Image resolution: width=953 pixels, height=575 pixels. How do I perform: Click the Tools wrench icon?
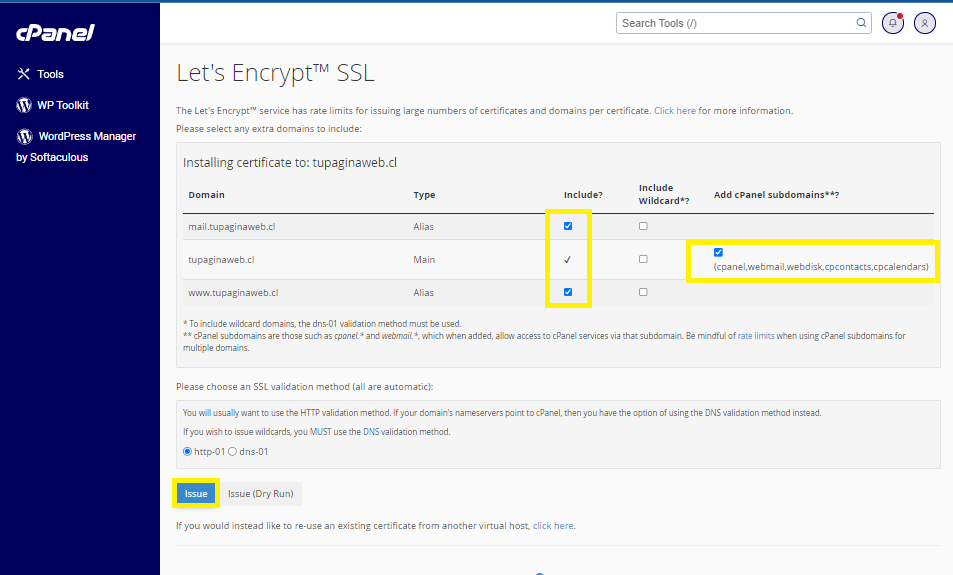pos(24,74)
